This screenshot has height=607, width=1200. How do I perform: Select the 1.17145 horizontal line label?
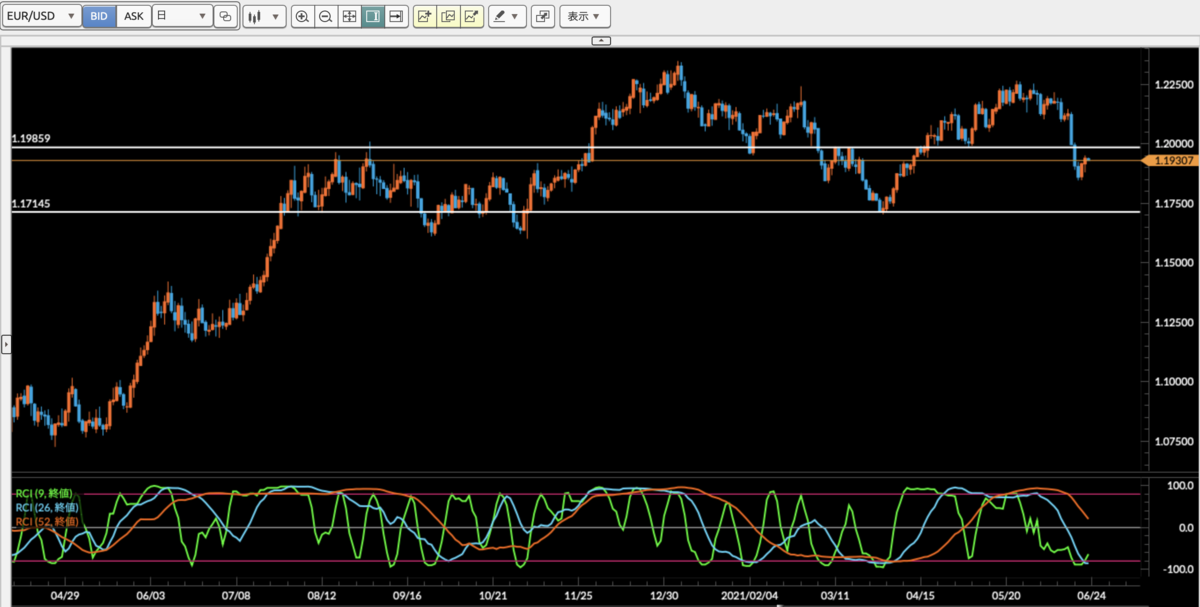coord(30,203)
